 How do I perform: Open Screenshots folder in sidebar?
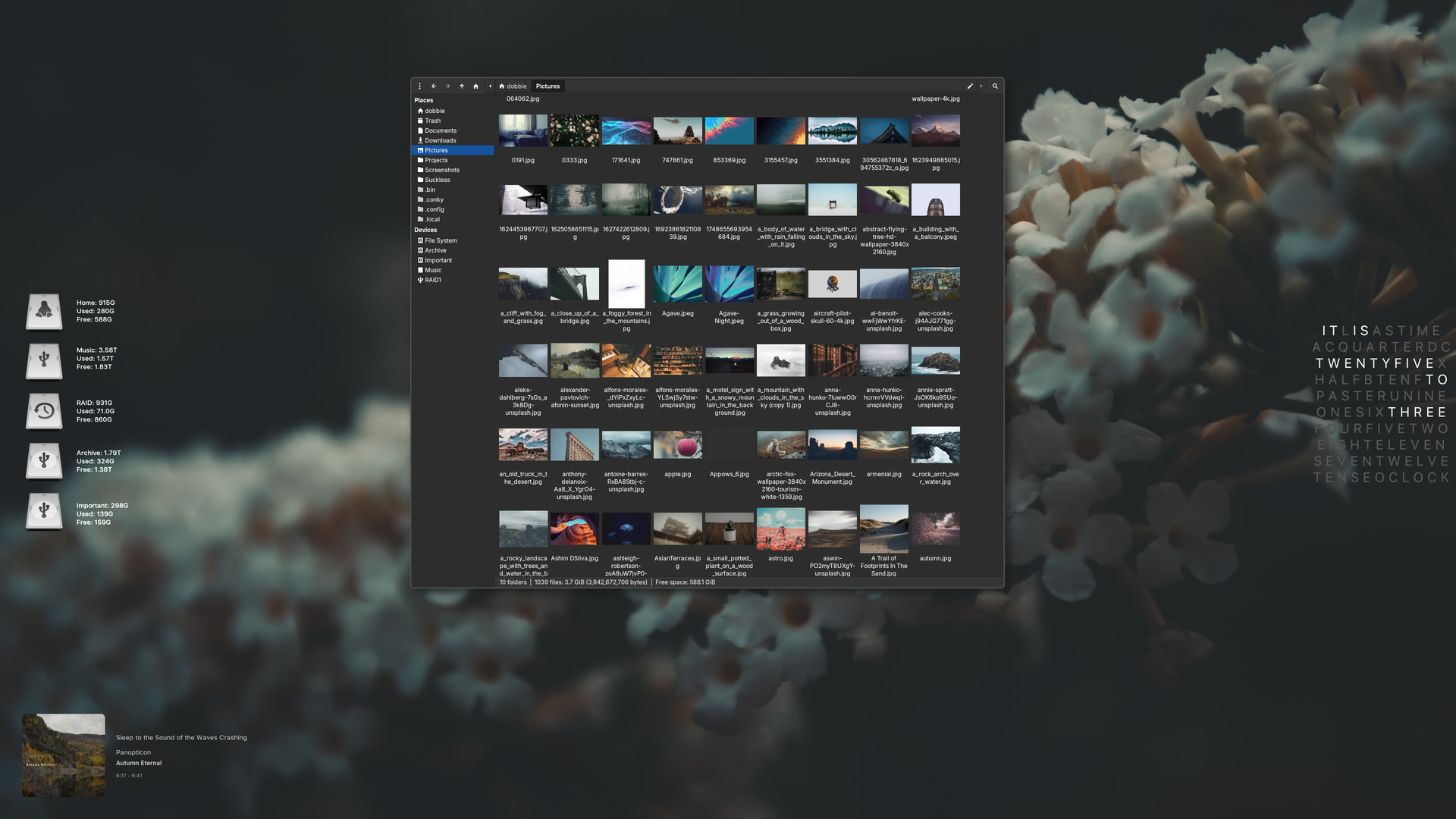pos(441,170)
